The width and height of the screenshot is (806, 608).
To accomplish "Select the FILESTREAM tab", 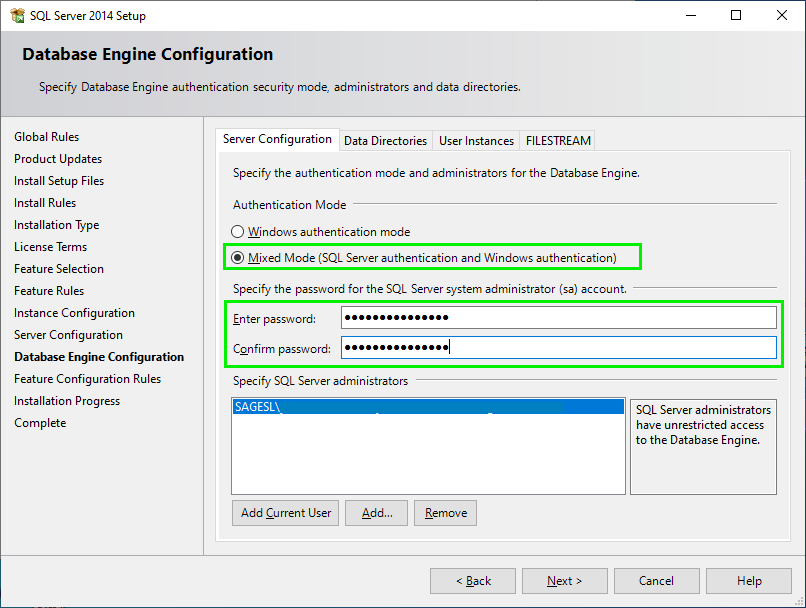I will click(557, 140).
